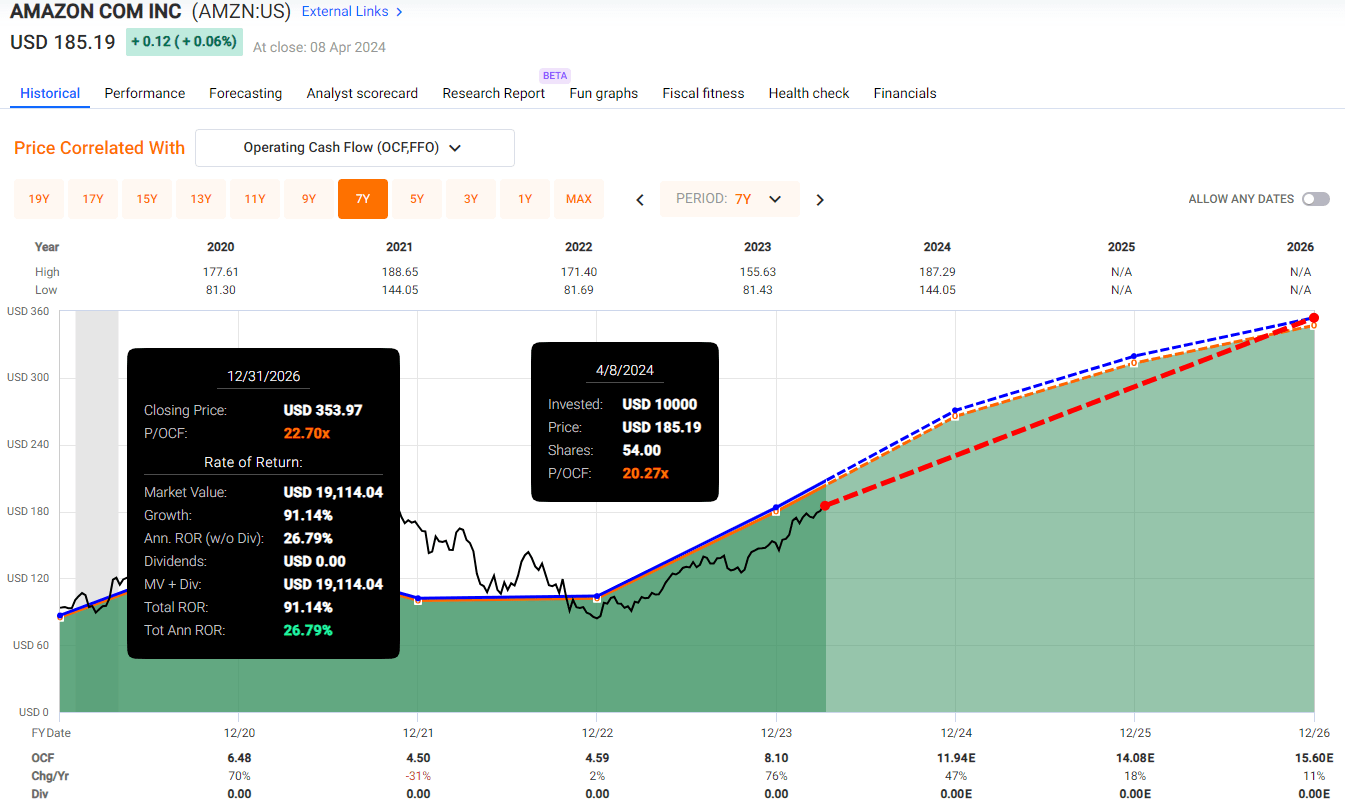View the Health check tab
The height and width of the screenshot is (810, 1345).
[809, 93]
